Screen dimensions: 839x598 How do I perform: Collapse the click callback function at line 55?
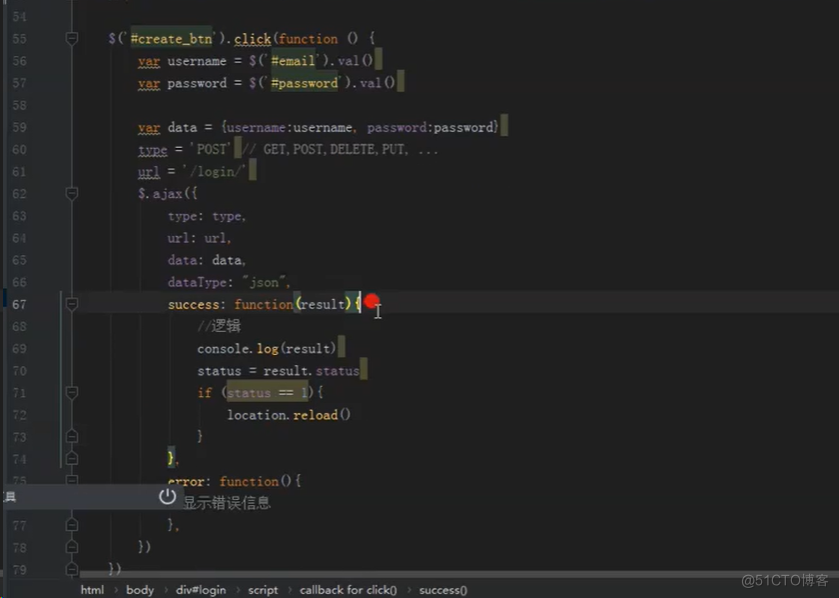(71, 38)
